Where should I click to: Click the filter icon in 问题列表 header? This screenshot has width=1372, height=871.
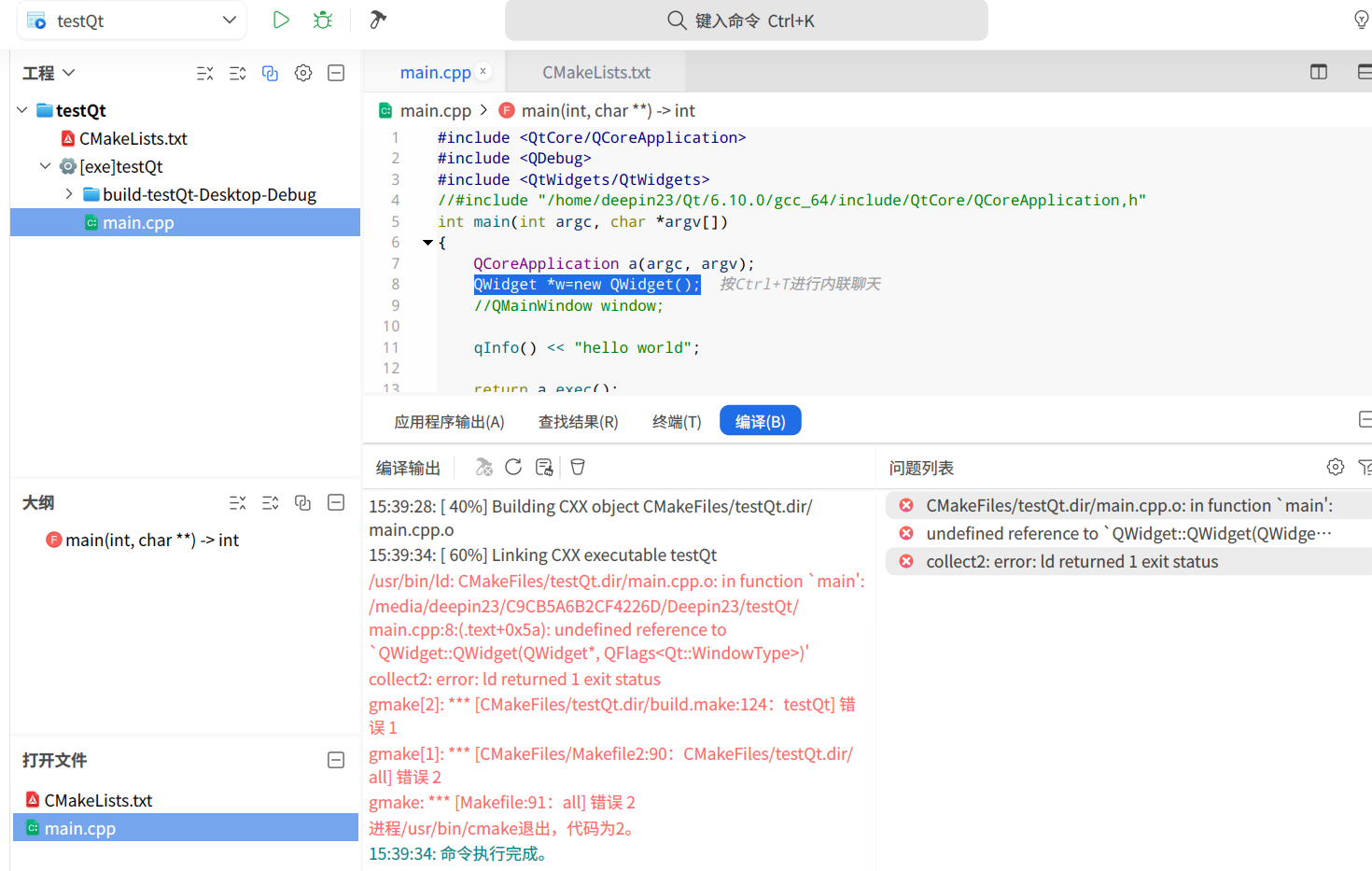tap(1365, 467)
